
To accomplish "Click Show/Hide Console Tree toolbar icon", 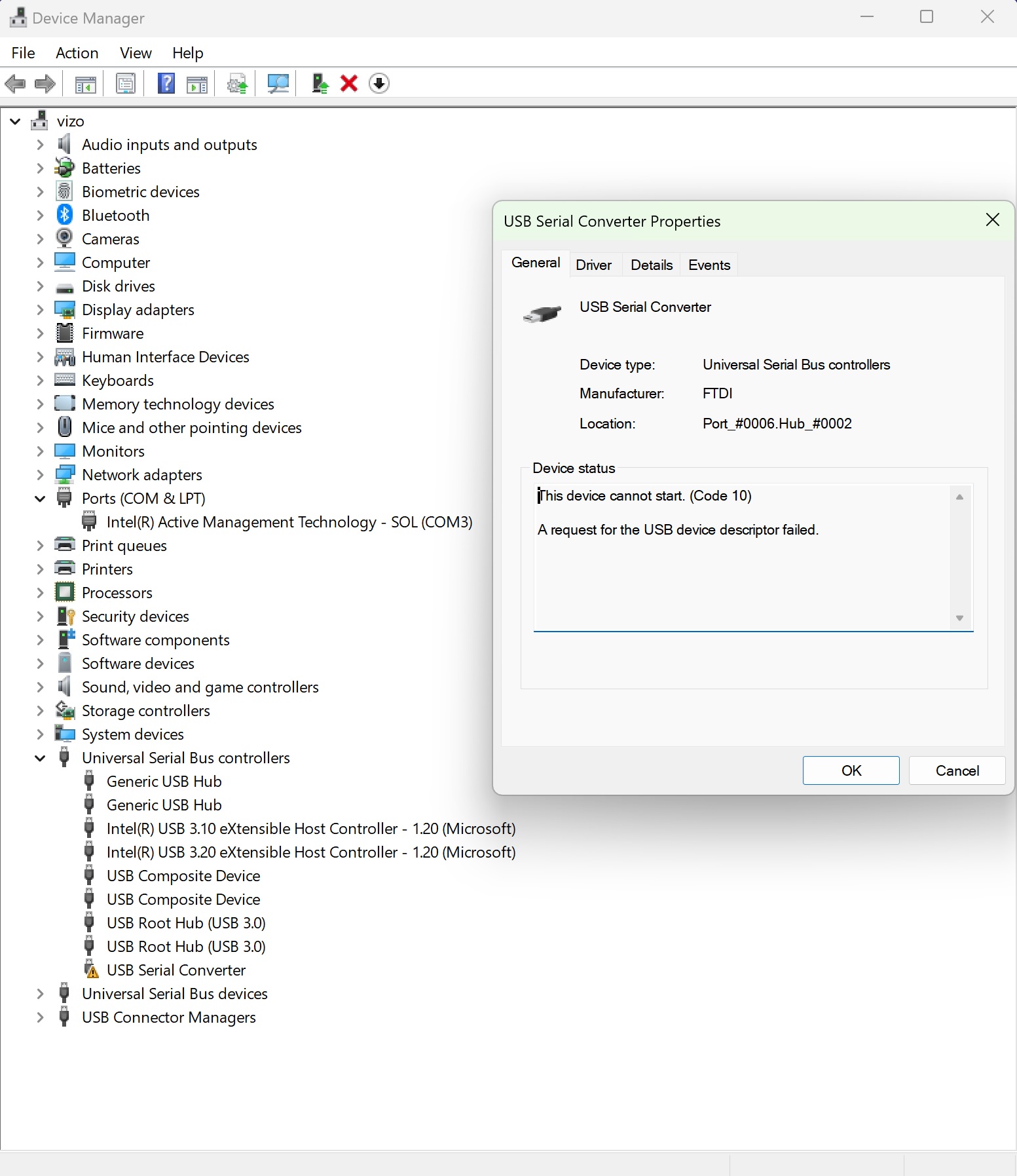I will 85,84.
